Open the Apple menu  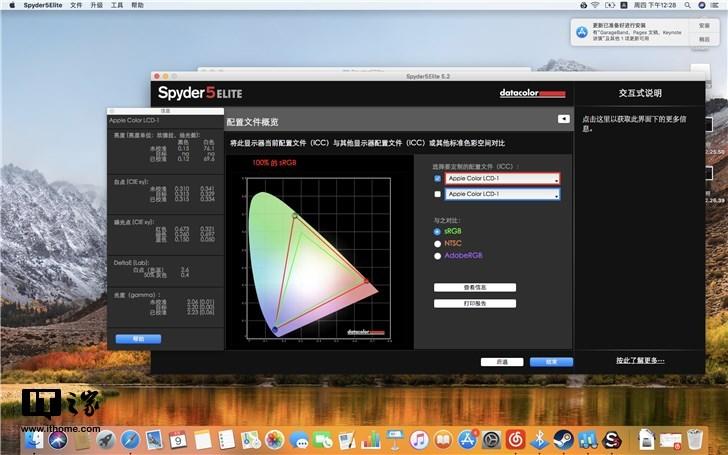pos(12,5)
